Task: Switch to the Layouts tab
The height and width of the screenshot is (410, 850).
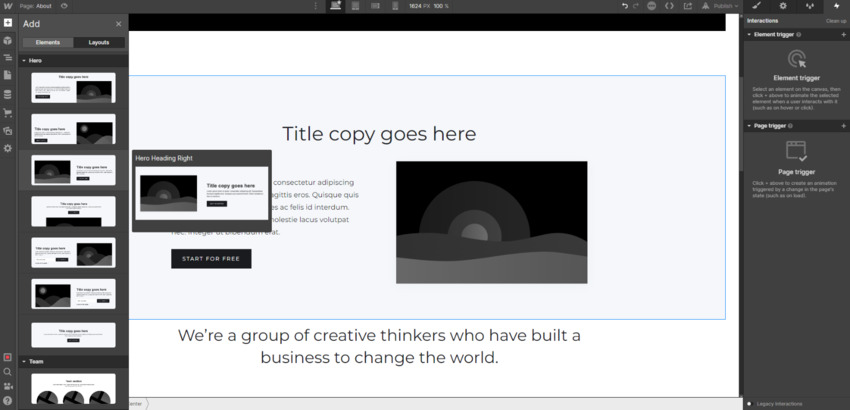Action: coord(99,42)
